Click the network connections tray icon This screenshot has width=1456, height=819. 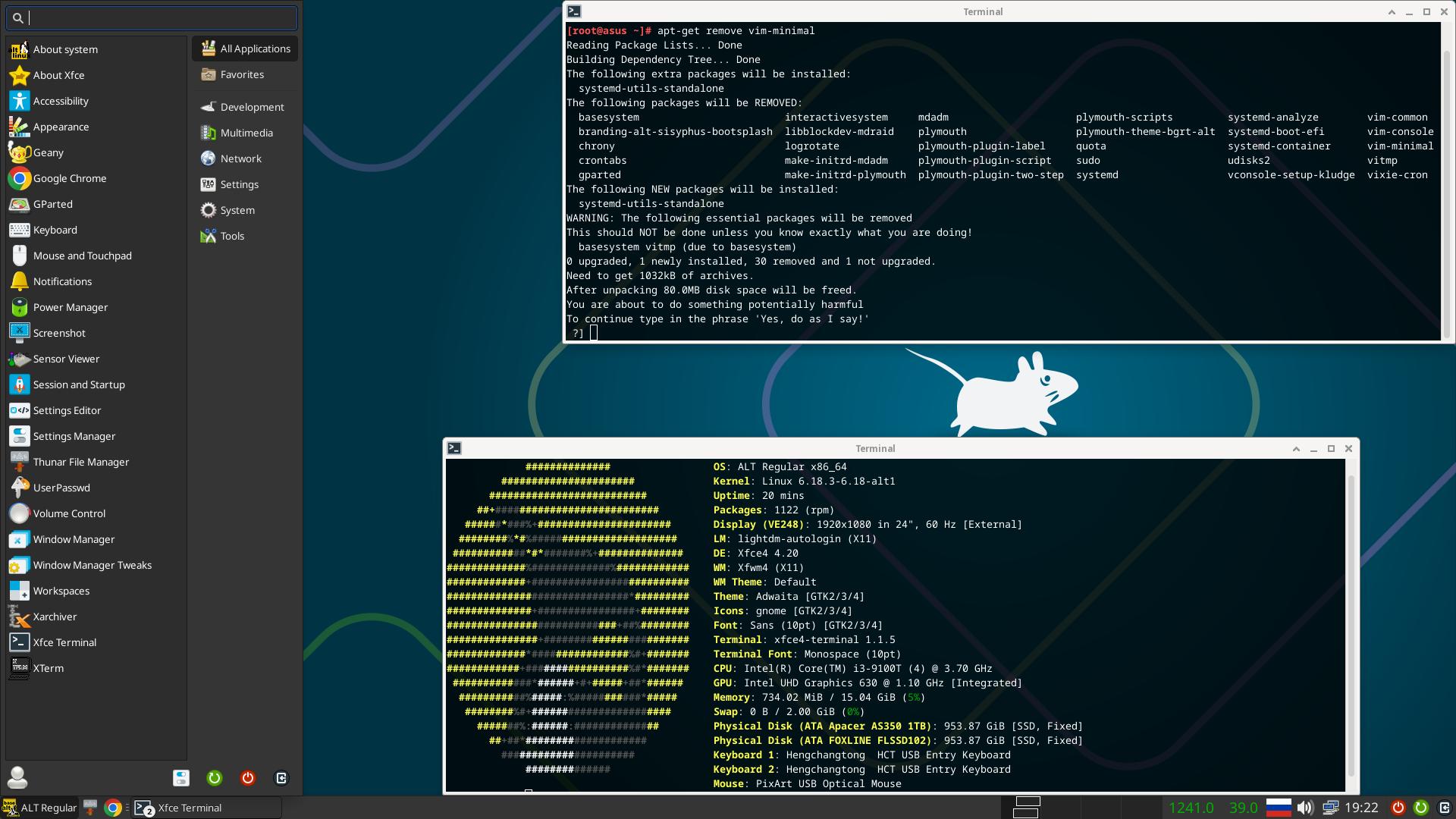tap(1330, 808)
